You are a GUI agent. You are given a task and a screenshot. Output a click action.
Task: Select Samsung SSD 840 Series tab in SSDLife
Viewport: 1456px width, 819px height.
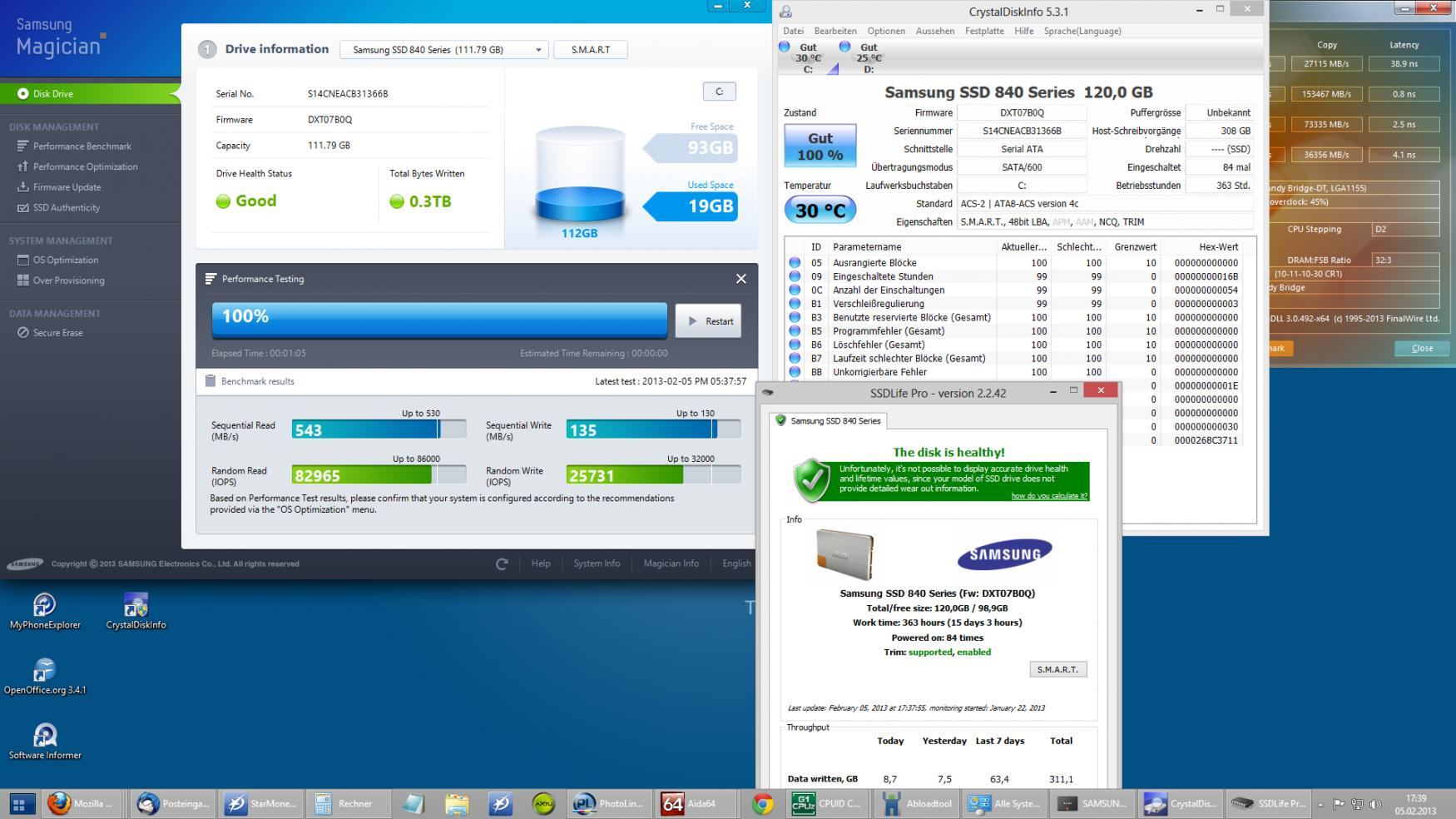pos(828,421)
